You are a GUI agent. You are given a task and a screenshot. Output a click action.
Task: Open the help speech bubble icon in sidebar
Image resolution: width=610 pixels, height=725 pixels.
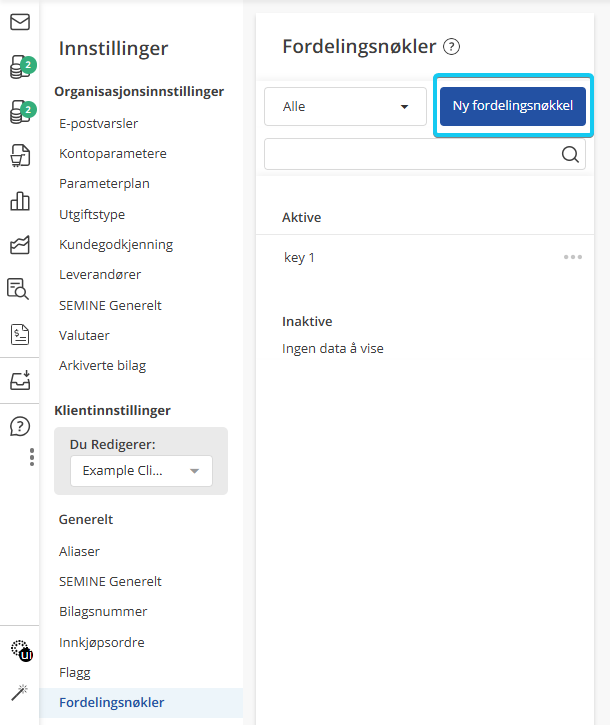[x=20, y=426]
